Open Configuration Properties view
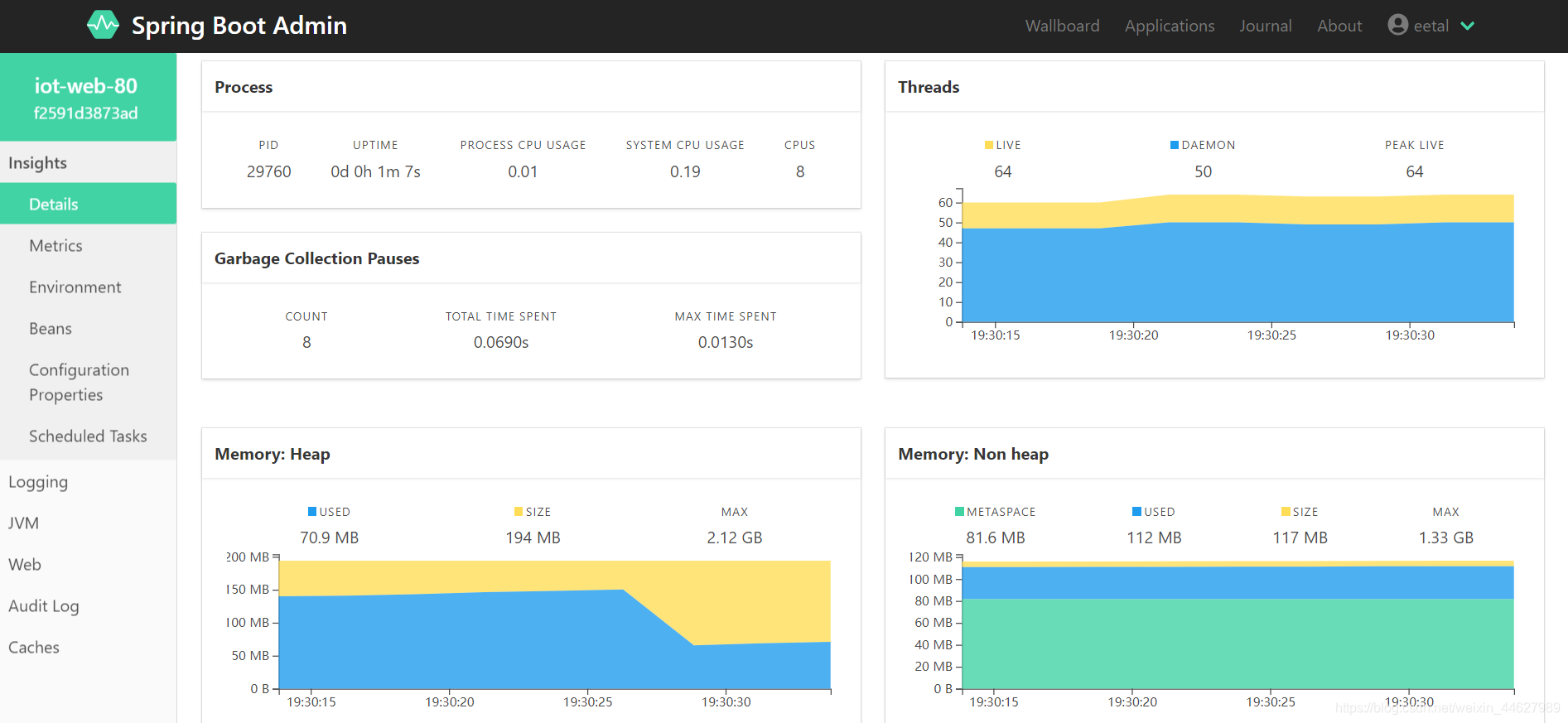 tap(88, 382)
